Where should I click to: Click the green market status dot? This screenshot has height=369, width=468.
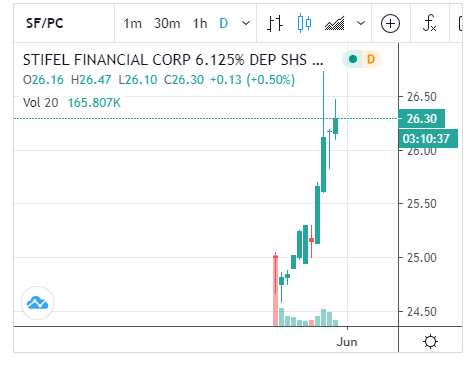pos(353,59)
